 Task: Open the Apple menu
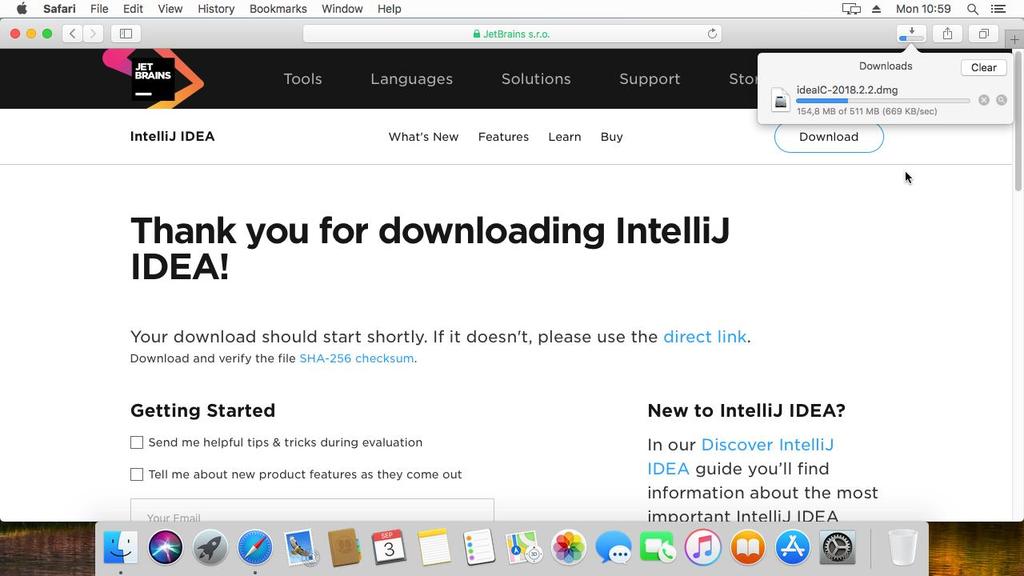(22, 8)
